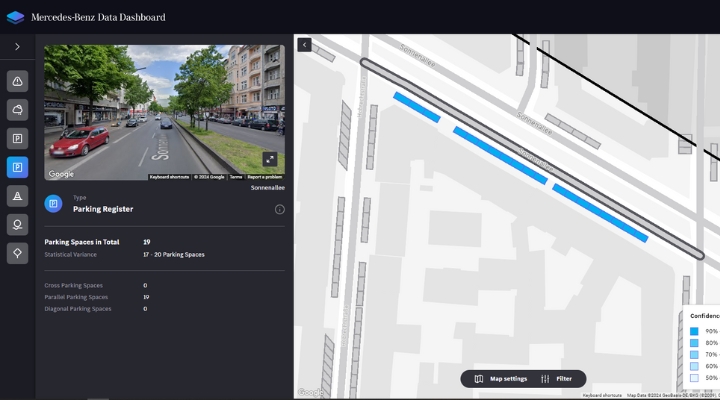Click the 'Sonnenallee' caption under the photo
720x400 pixels.
tap(268, 188)
